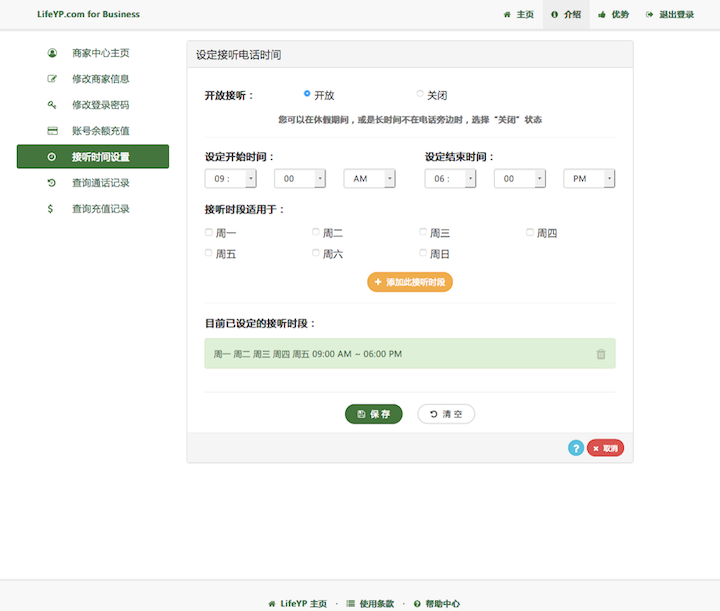Go to 查询充值记录 in sidebar
Screen dimensions: 720x611
tap(93, 209)
